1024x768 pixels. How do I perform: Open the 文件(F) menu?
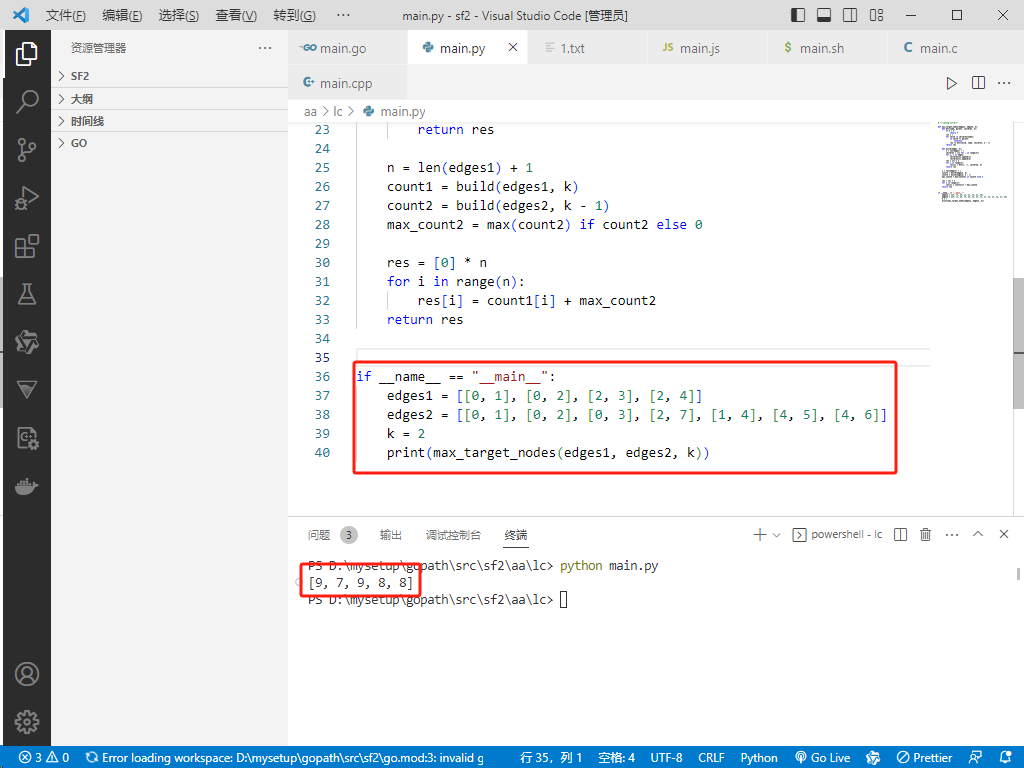(65, 15)
